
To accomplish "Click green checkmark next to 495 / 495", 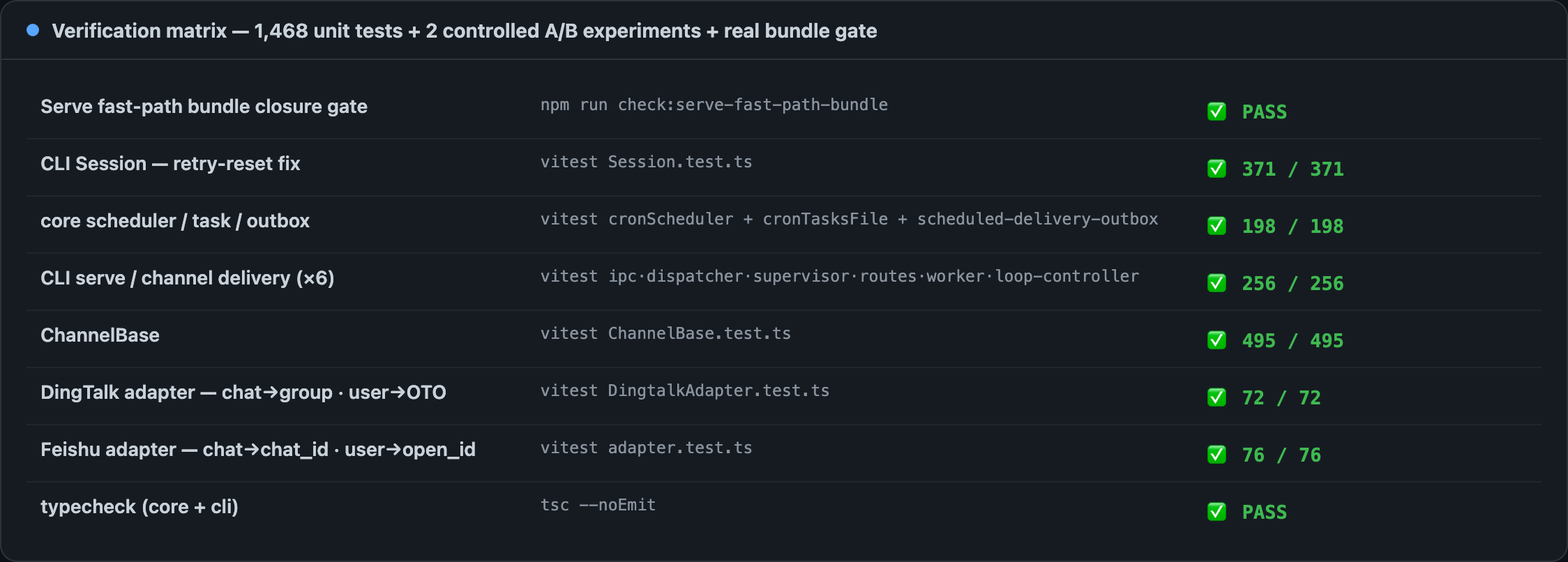I will [x=1216, y=340].
